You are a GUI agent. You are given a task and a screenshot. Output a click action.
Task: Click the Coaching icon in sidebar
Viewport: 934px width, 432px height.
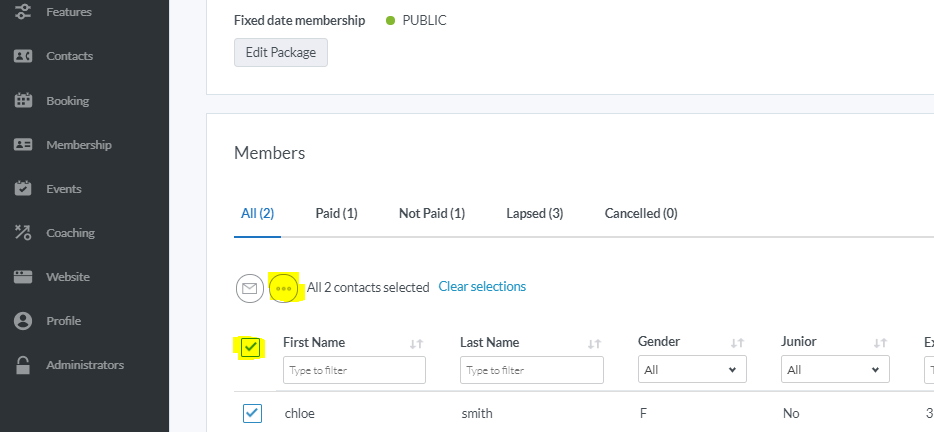coord(23,233)
